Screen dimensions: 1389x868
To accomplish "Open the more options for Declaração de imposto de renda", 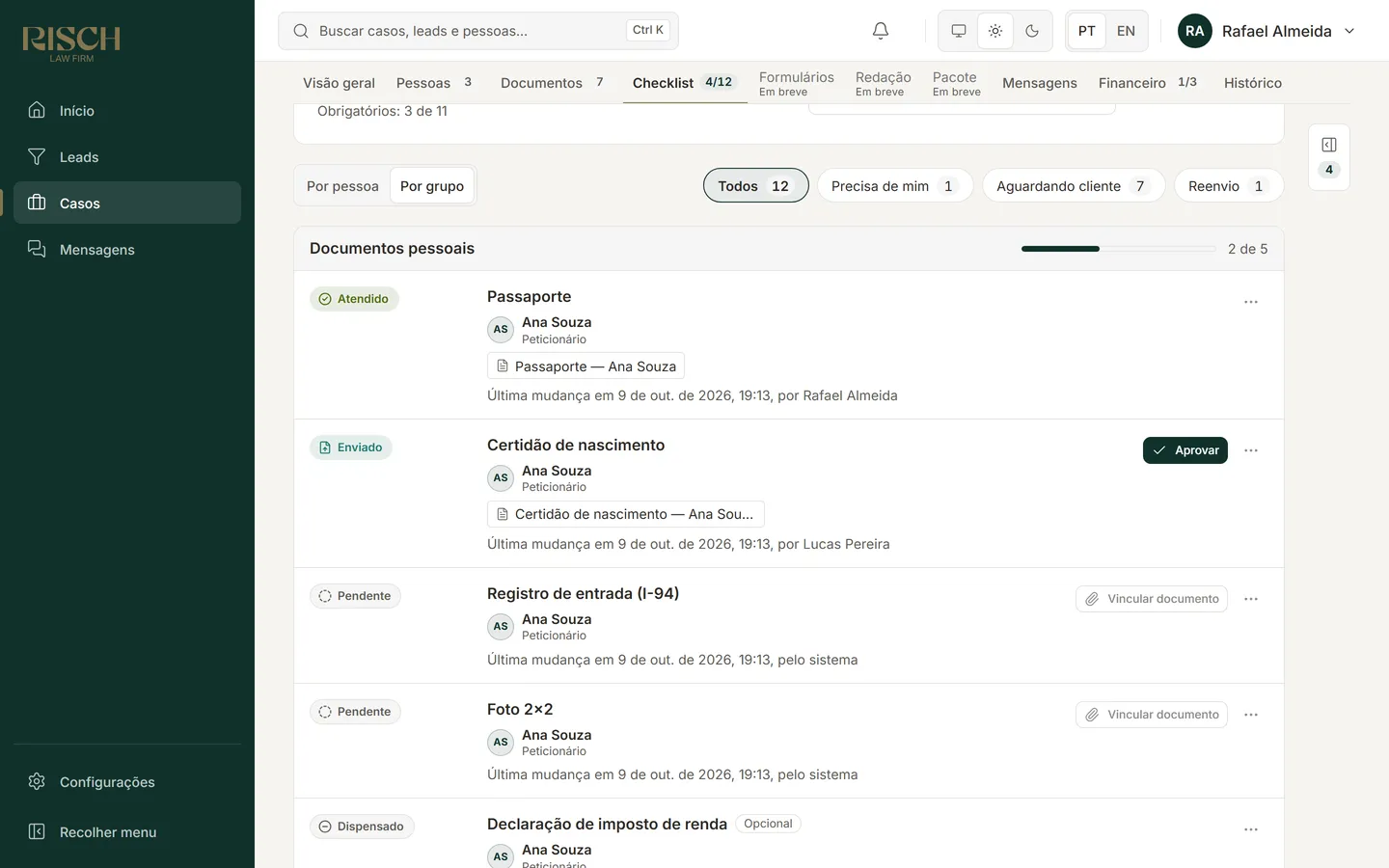I will (1251, 829).
